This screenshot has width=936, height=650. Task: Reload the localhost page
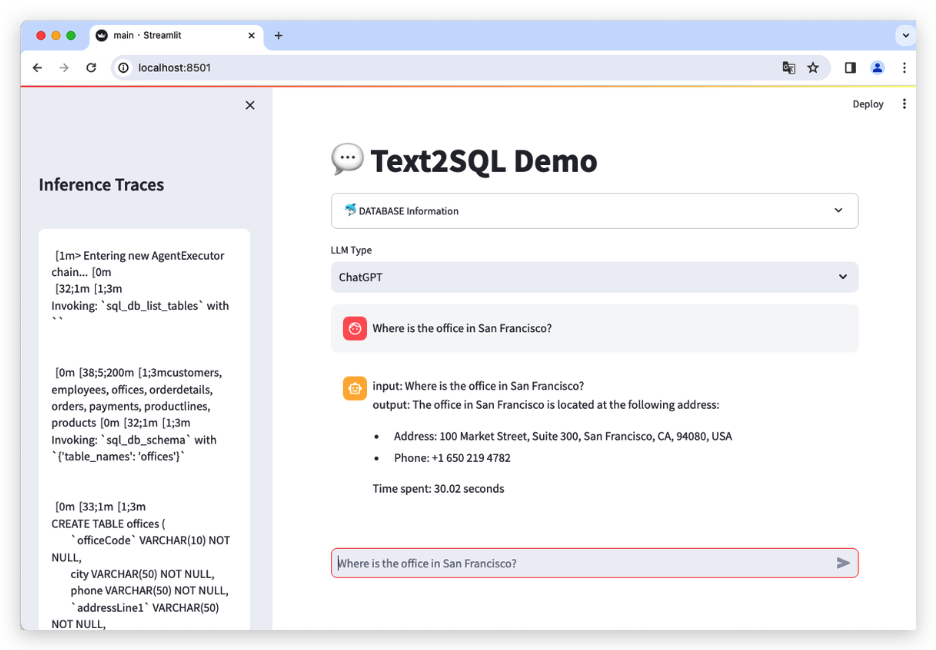(x=91, y=68)
